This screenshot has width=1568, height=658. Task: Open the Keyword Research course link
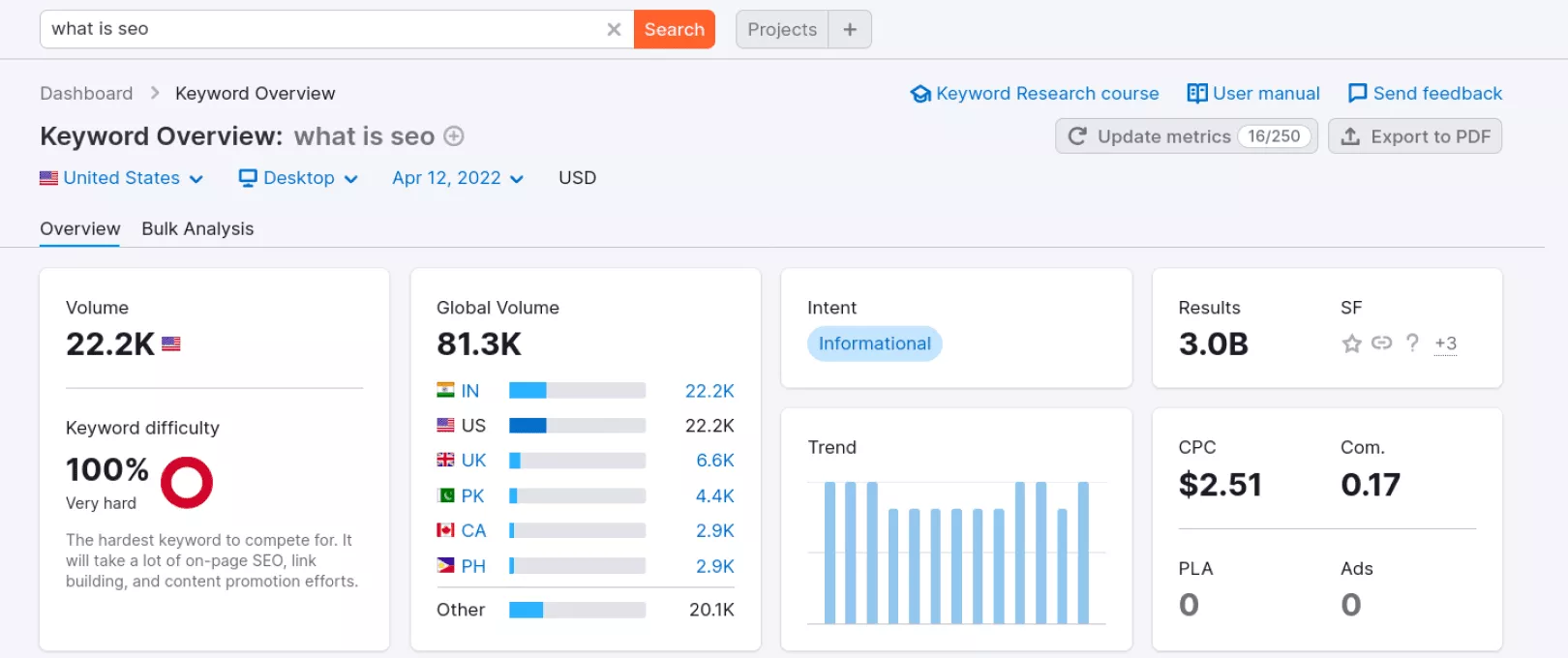click(1035, 94)
